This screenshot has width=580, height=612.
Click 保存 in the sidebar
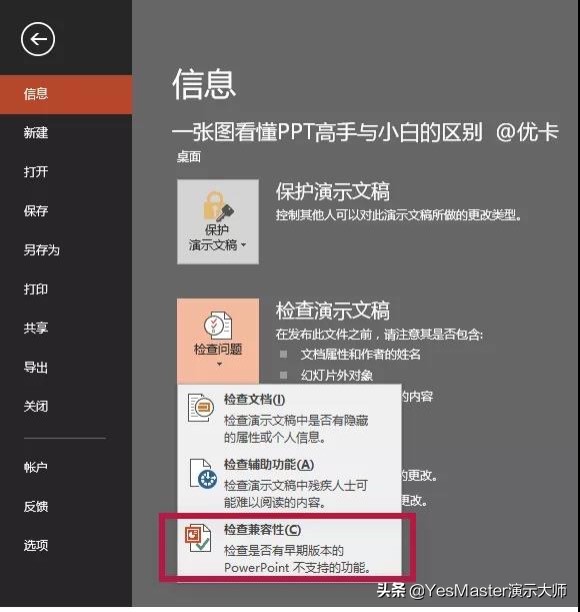[66, 211]
